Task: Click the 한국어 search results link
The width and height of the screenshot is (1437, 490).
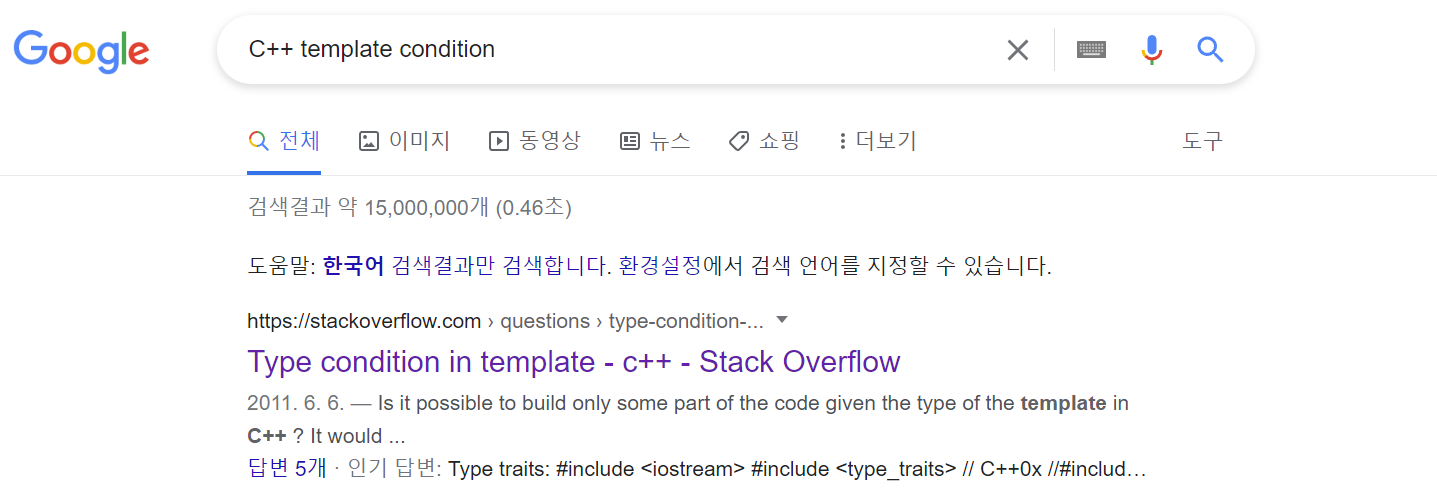Action: 353,267
